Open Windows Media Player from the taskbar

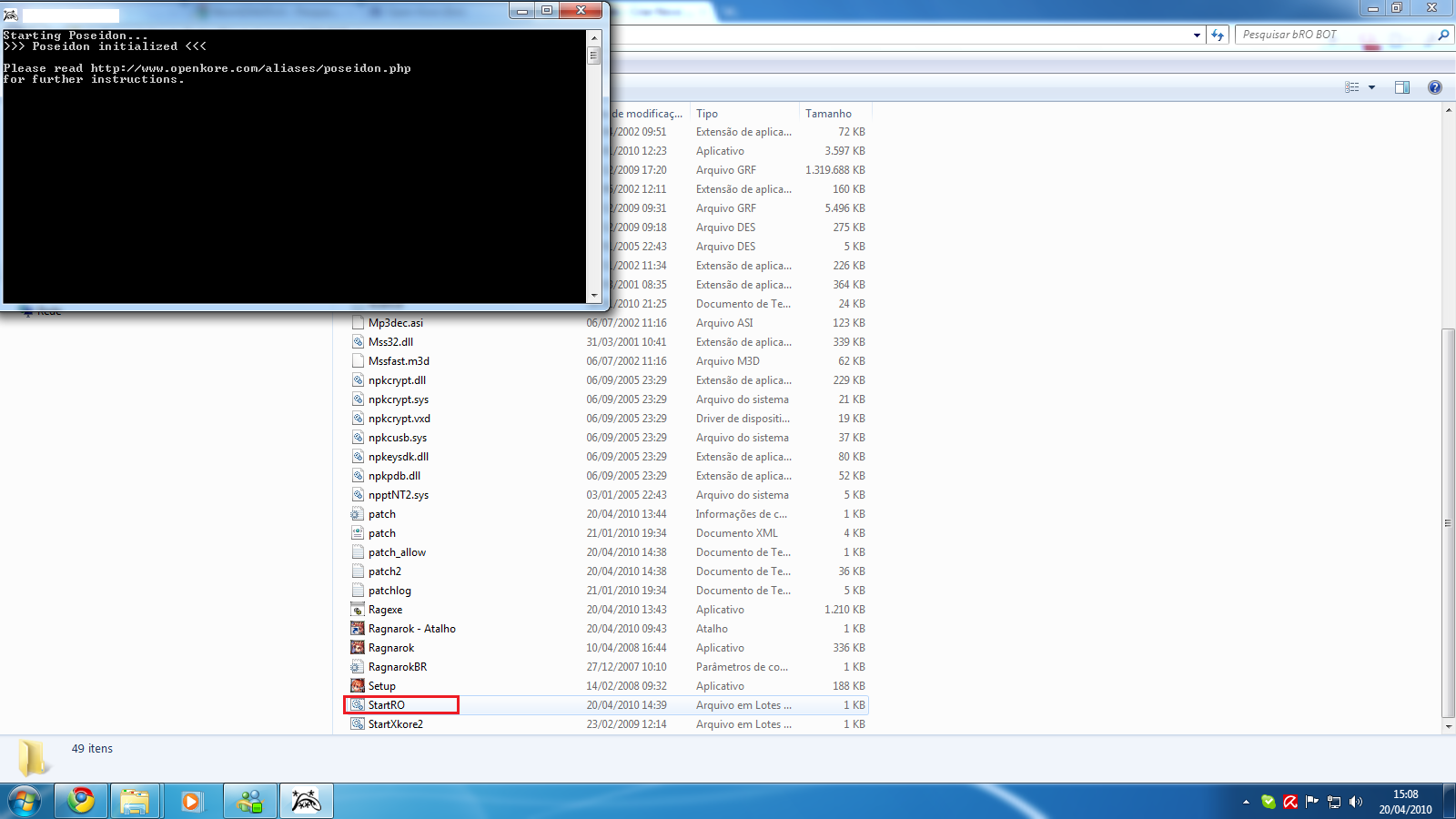[x=191, y=801]
